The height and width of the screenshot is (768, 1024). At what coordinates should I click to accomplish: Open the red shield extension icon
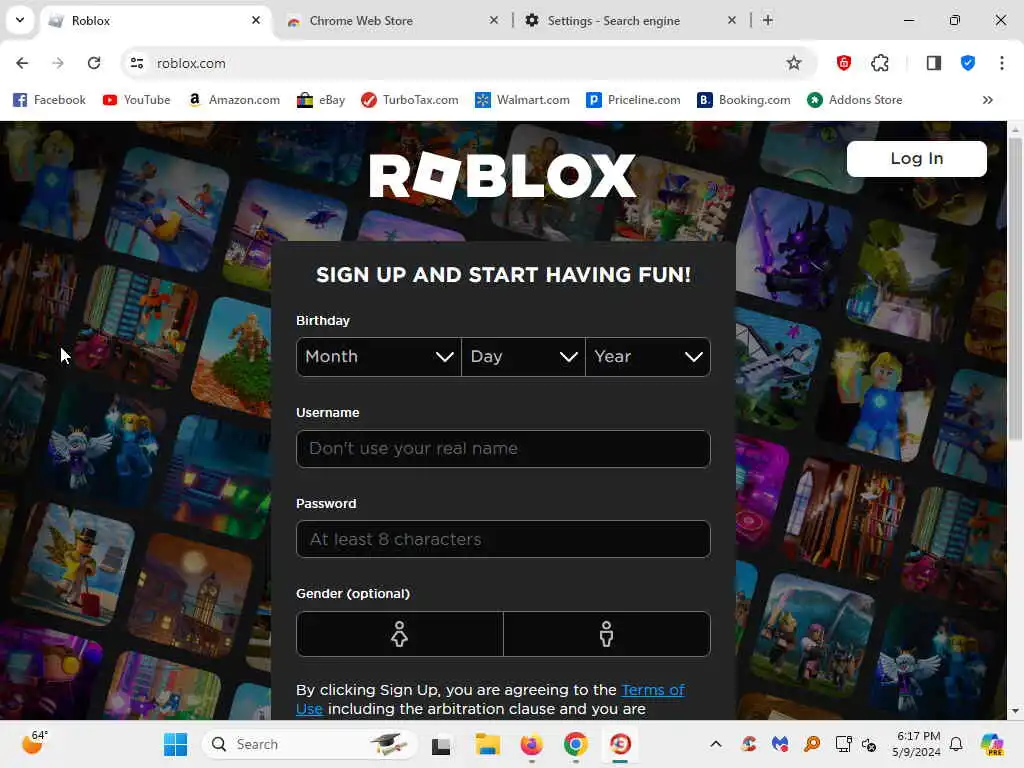click(x=844, y=63)
